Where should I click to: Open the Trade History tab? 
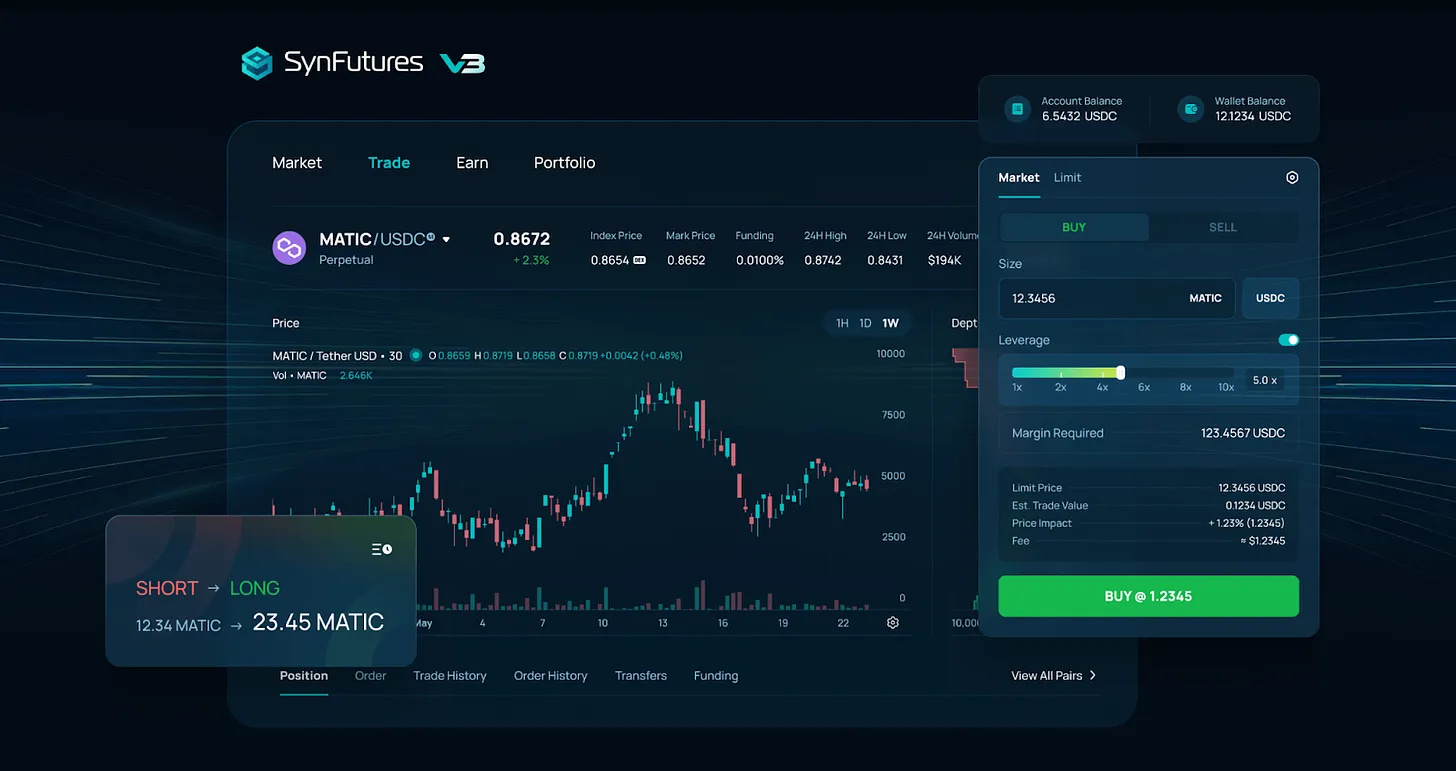click(450, 676)
